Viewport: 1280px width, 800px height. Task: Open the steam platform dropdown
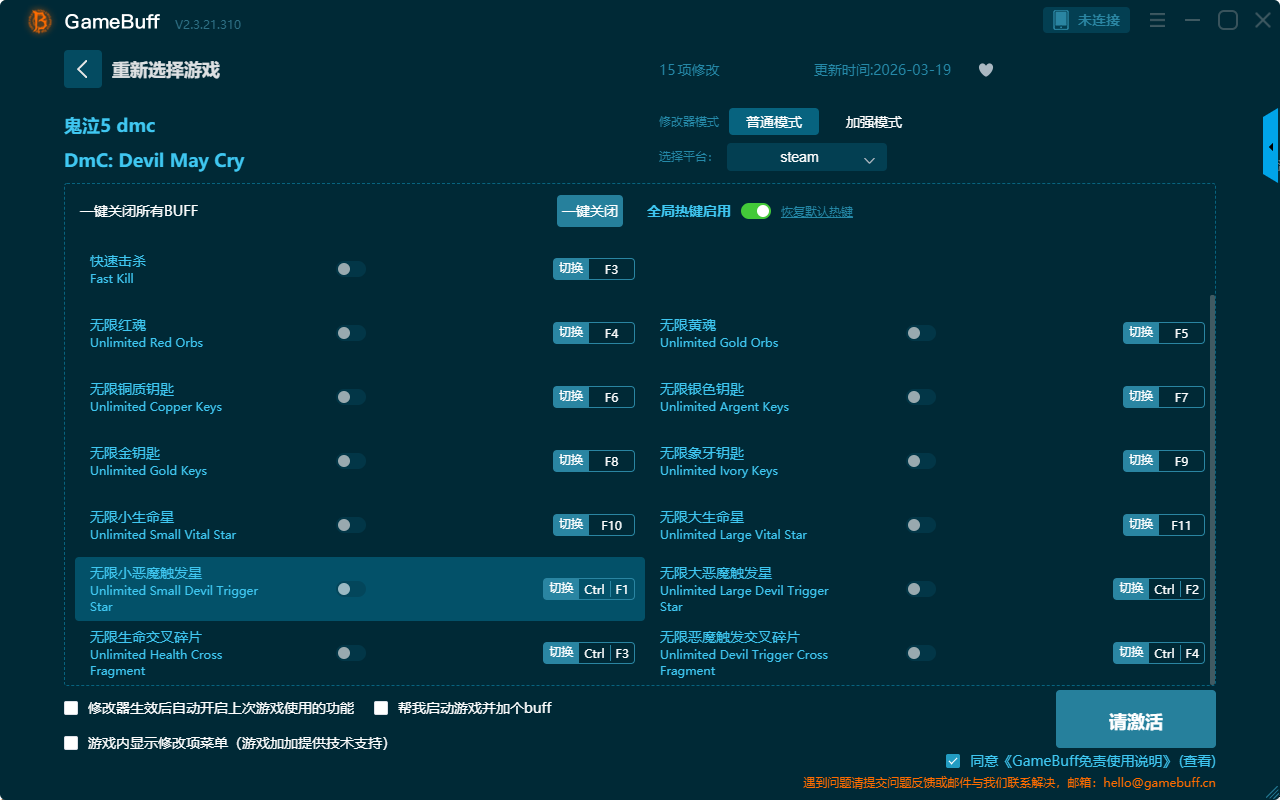806,157
